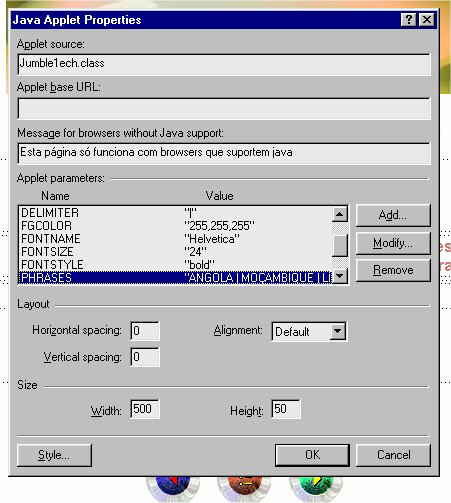This screenshot has width=451, height=503.
Task: Close the Java Applet Properties dialog
Action: point(427,20)
